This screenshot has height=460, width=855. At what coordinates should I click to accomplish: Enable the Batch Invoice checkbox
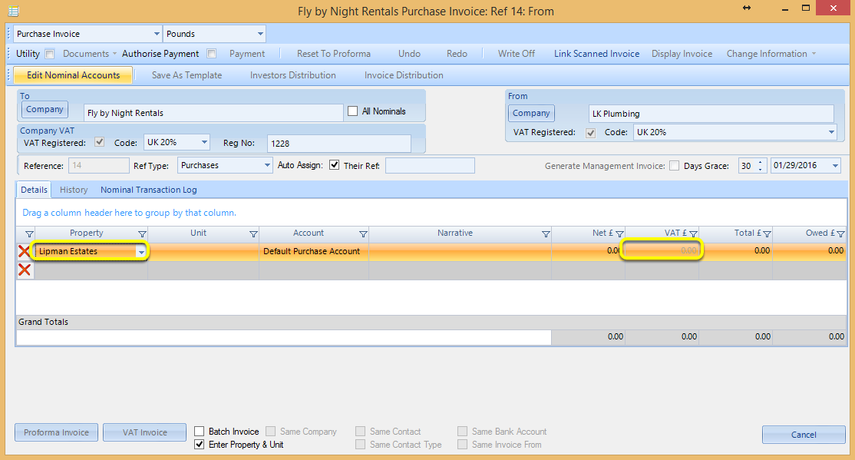pos(199,431)
